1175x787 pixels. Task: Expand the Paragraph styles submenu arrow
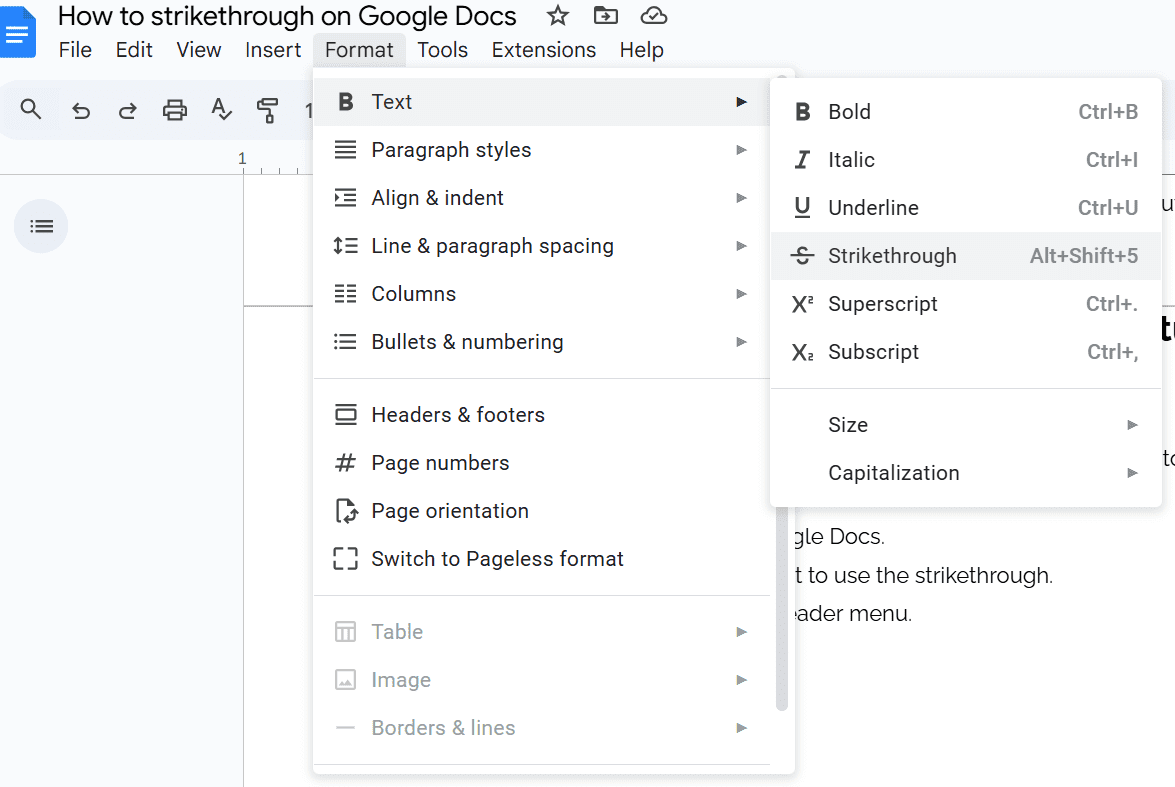[741, 150]
